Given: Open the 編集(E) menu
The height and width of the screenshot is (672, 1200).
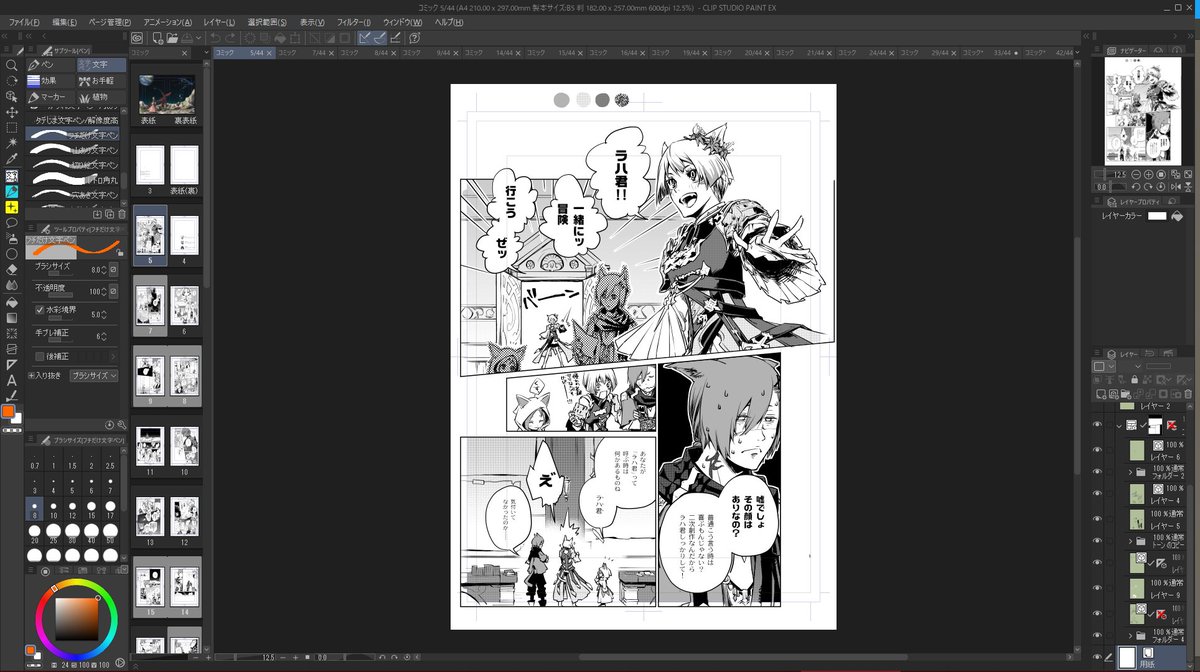Looking at the screenshot, I should 64,22.
